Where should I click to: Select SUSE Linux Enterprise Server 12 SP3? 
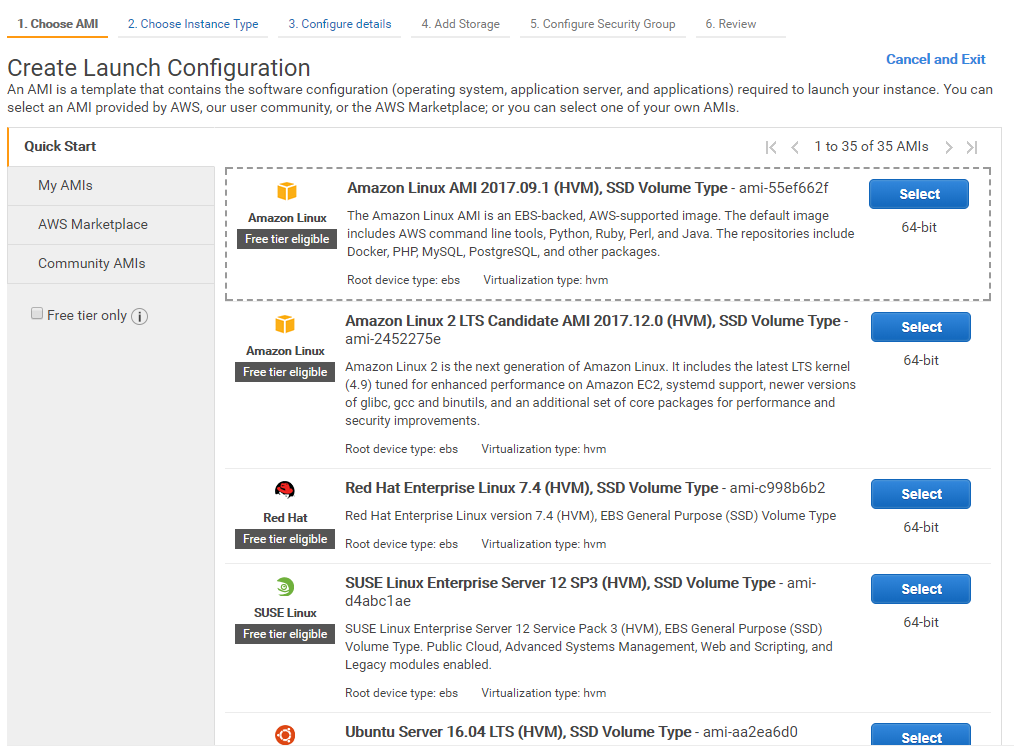(921, 589)
